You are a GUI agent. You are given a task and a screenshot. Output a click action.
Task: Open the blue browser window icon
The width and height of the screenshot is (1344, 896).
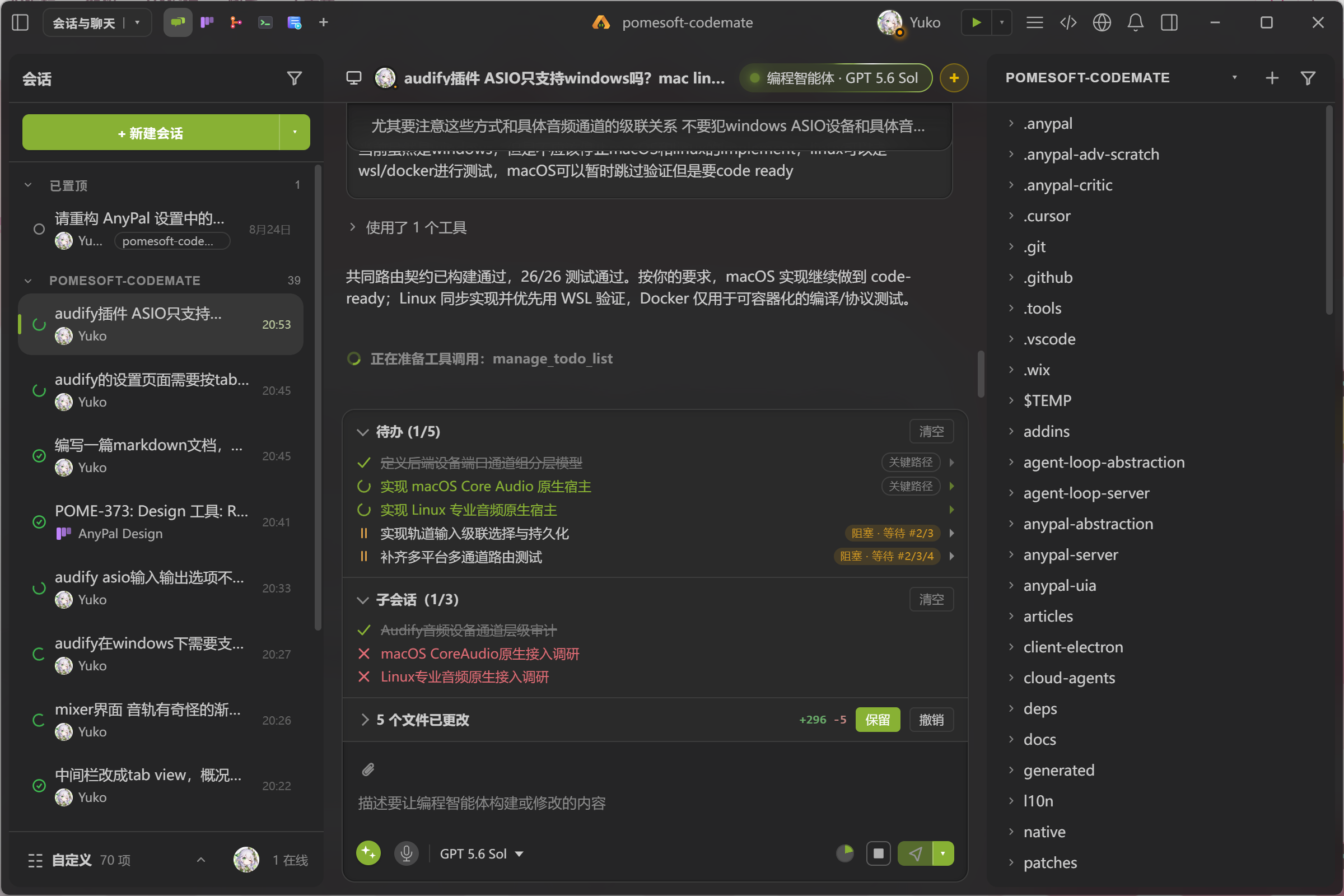click(x=295, y=22)
